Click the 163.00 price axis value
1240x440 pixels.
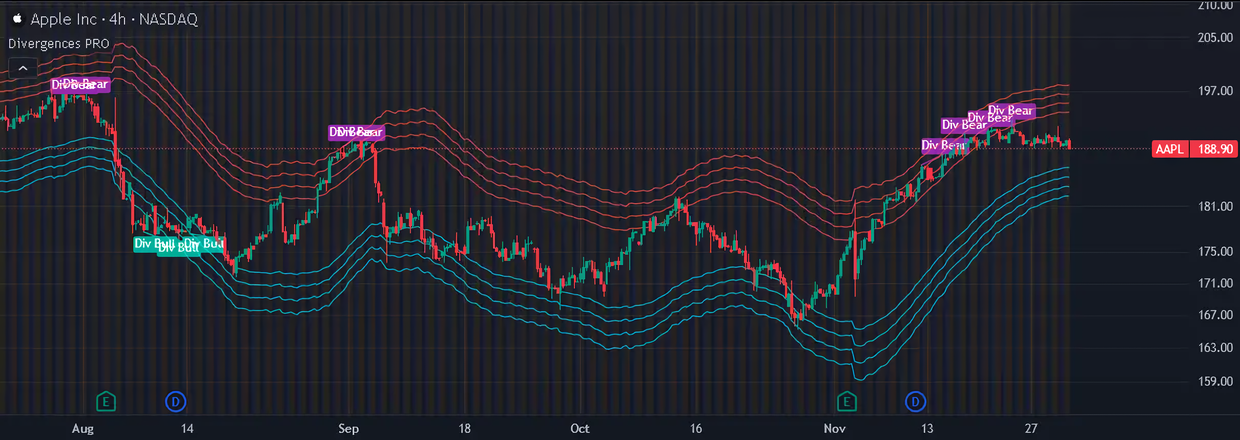pos(1217,348)
